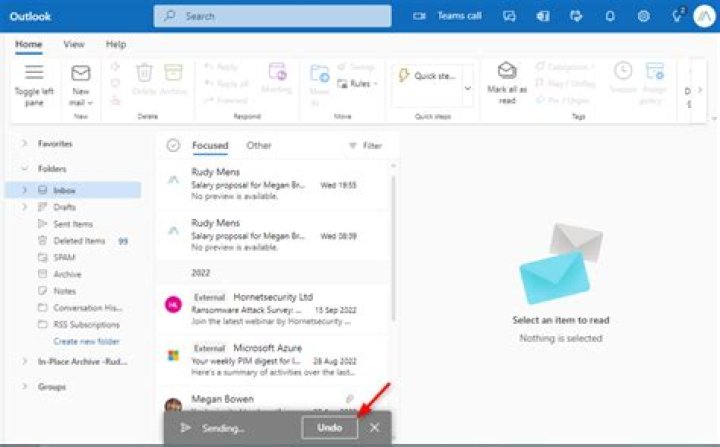Screen dimensions: 720x447
Task: Open the Hornetsecurity Ltd email
Action: tap(274, 309)
